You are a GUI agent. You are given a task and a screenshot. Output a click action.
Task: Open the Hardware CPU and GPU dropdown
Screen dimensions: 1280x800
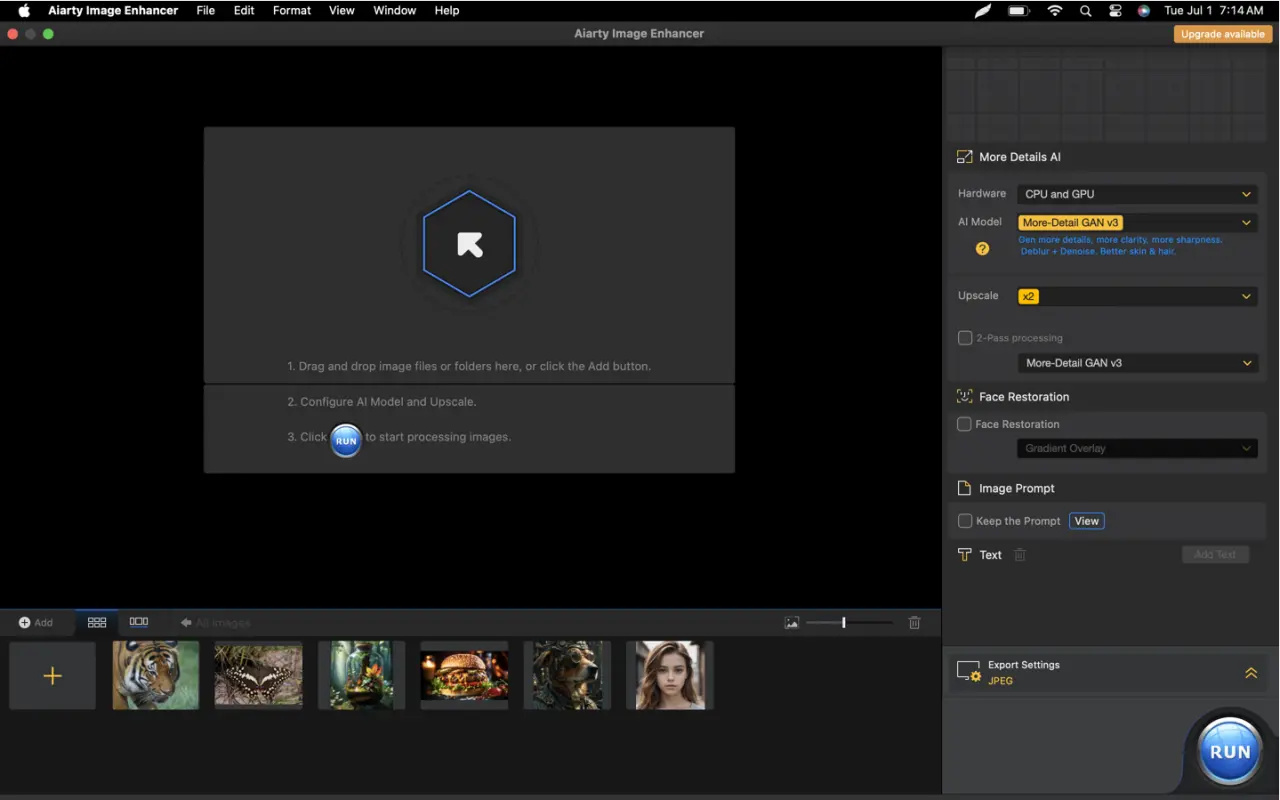(1137, 194)
